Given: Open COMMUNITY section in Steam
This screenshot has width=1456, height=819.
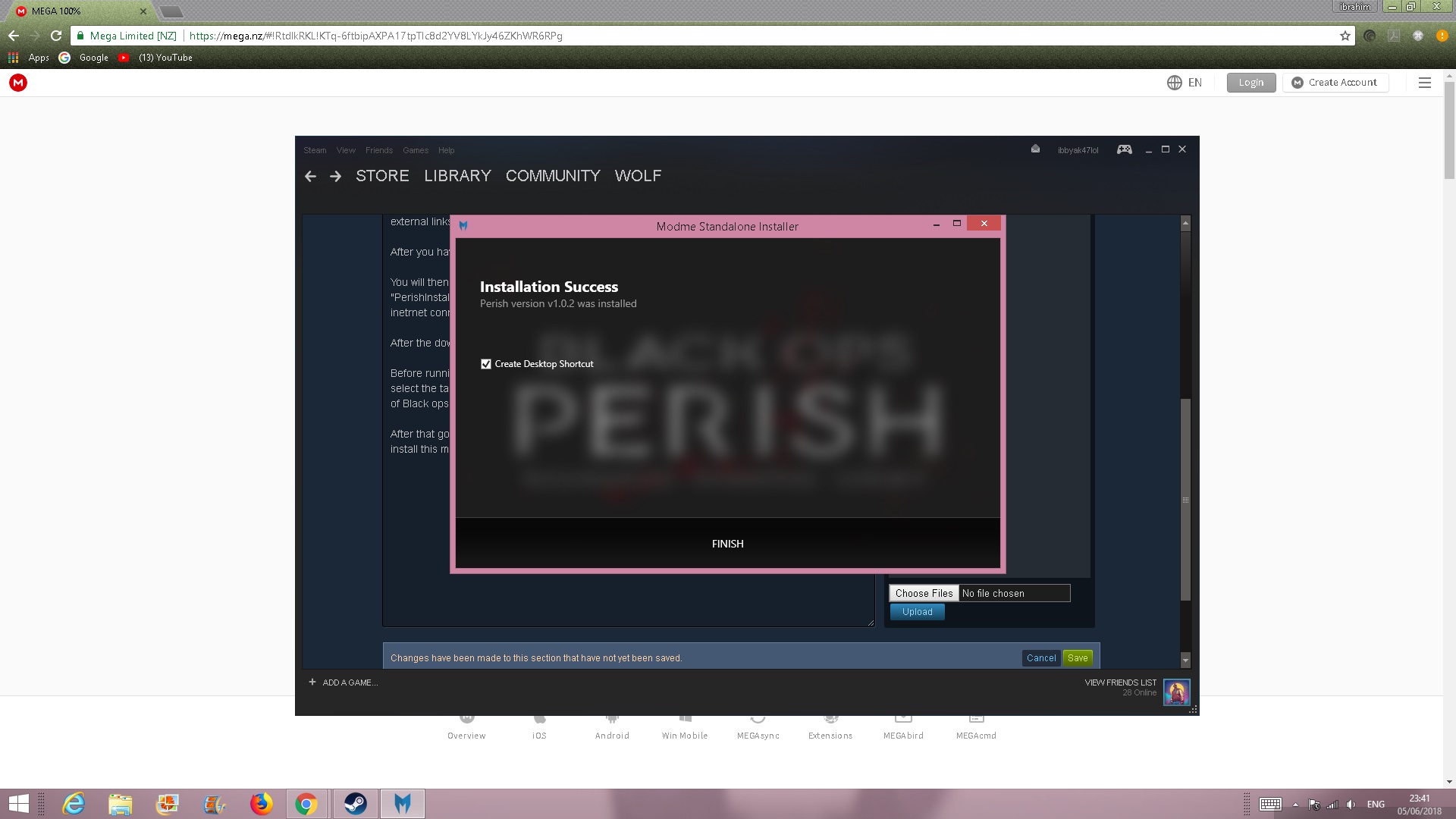Looking at the screenshot, I should (552, 176).
